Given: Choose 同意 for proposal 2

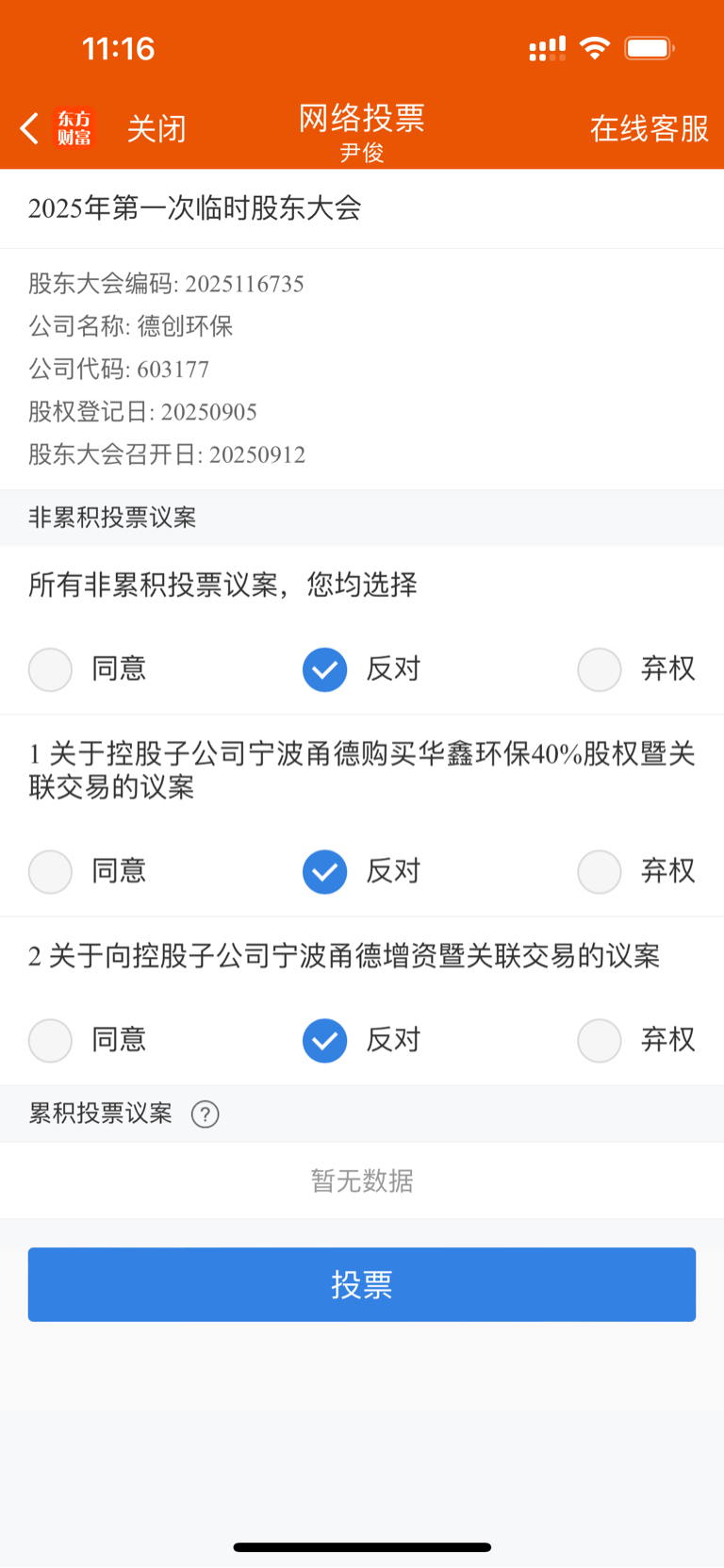Looking at the screenshot, I should 50,1040.
